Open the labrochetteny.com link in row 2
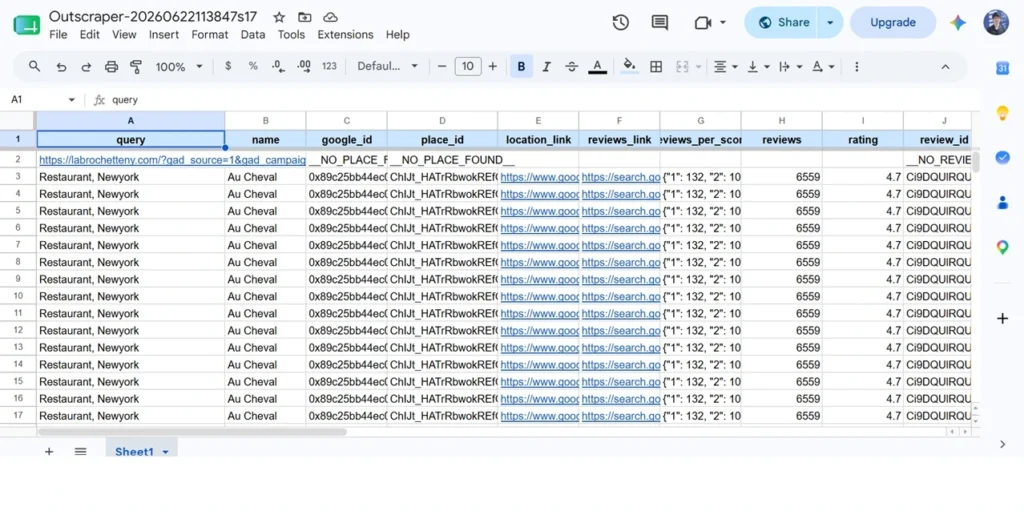The height and width of the screenshot is (519, 1024). click(172, 160)
